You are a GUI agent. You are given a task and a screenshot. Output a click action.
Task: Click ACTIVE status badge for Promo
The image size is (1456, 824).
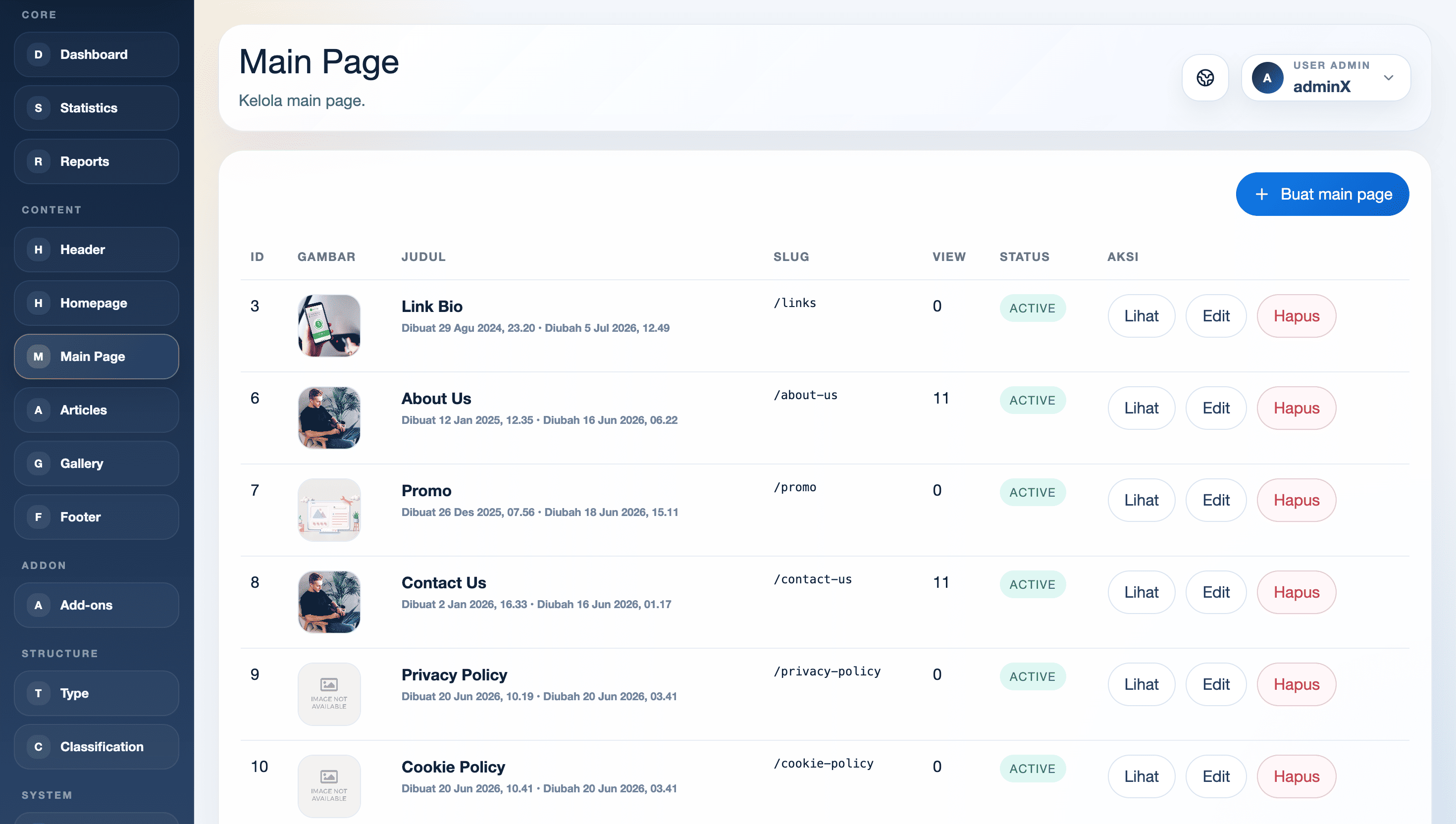(1032, 492)
